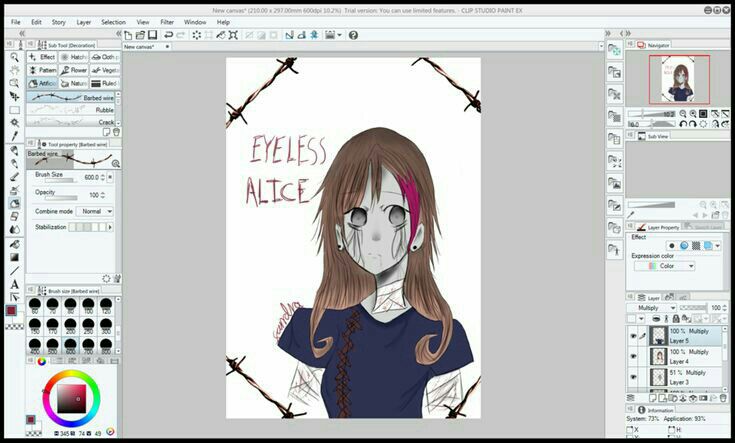The image size is (735, 443).
Task: Select the Straight line figure tool
Action: [14, 269]
